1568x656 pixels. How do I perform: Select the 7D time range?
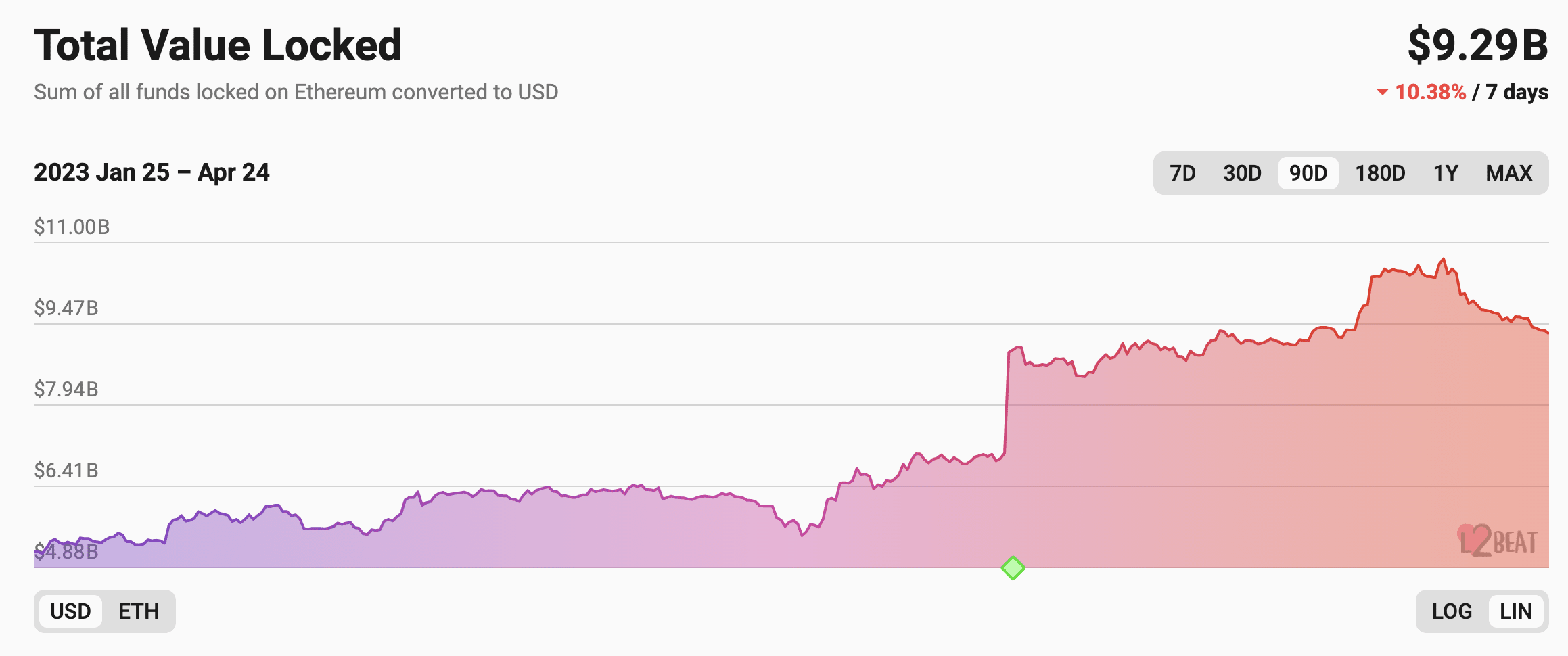[x=1182, y=173]
